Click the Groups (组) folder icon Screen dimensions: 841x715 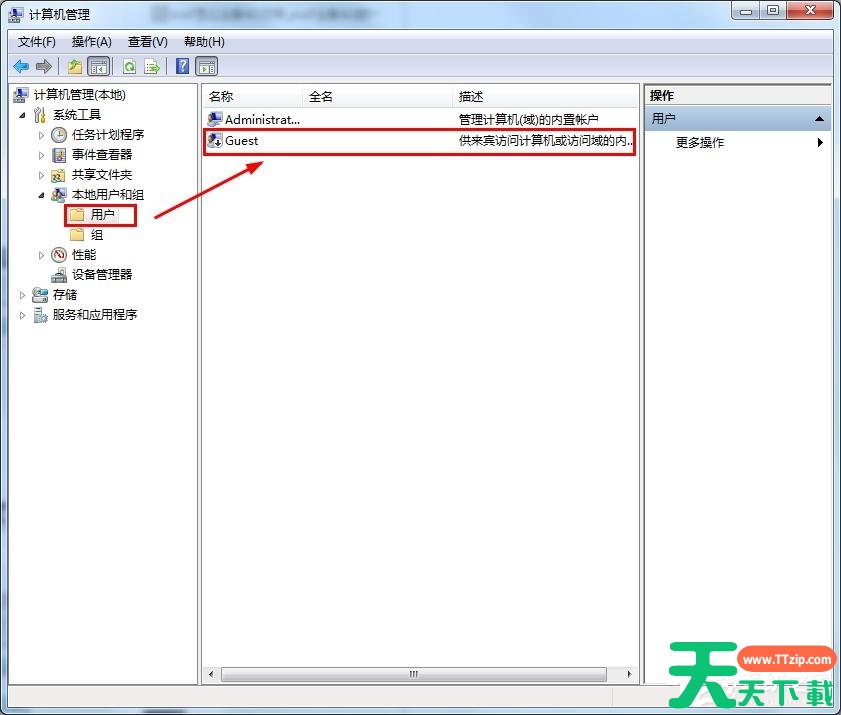point(77,234)
